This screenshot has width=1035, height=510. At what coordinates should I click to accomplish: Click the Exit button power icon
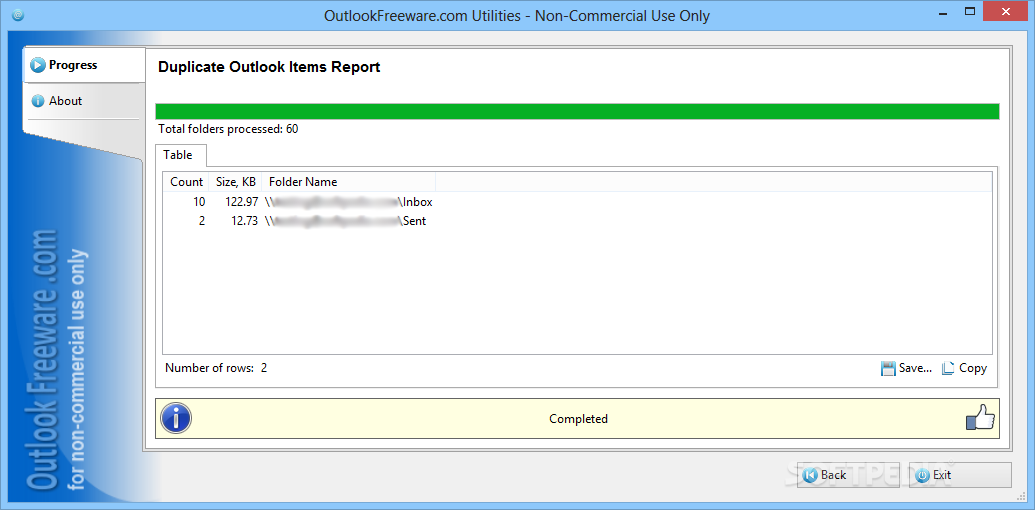922,474
